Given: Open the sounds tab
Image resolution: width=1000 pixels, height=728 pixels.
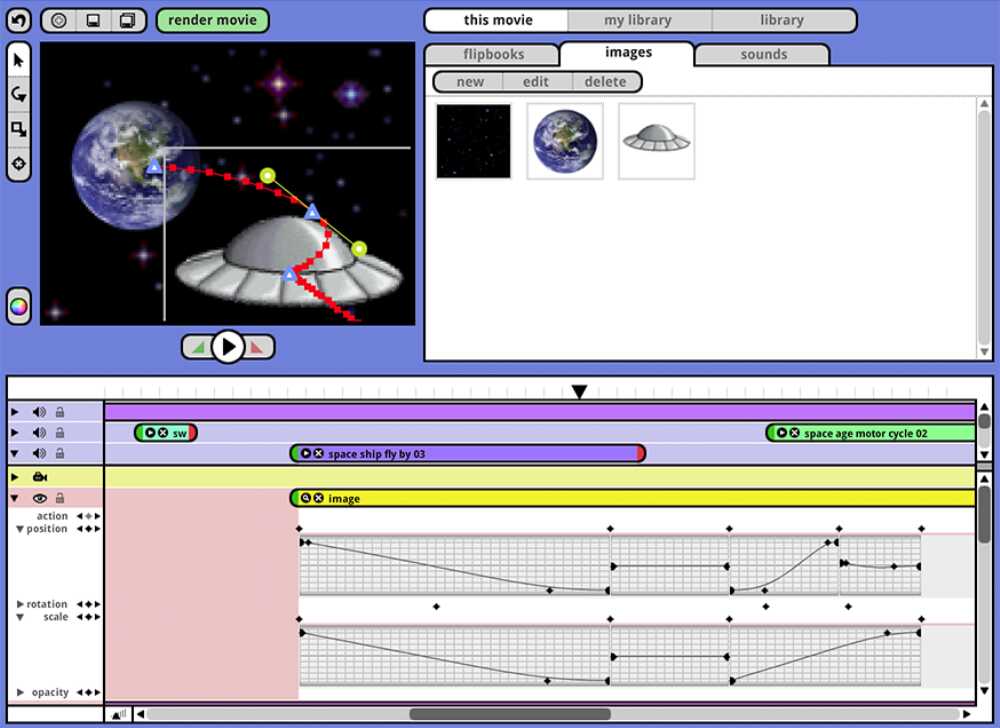Looking at the screenshot, I should click(x=763, y=55).
